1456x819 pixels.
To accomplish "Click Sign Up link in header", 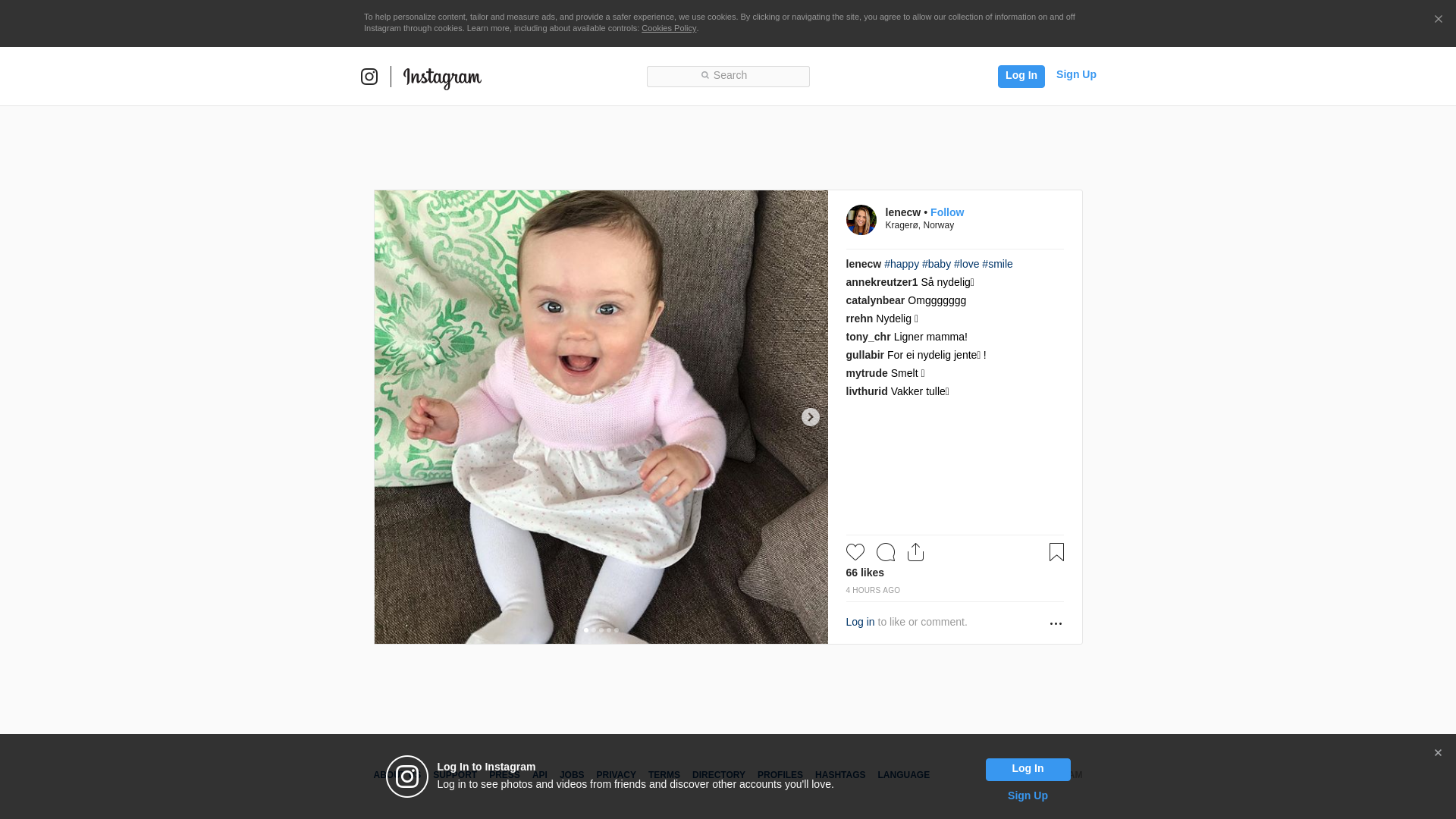I will pos(1076,74).
